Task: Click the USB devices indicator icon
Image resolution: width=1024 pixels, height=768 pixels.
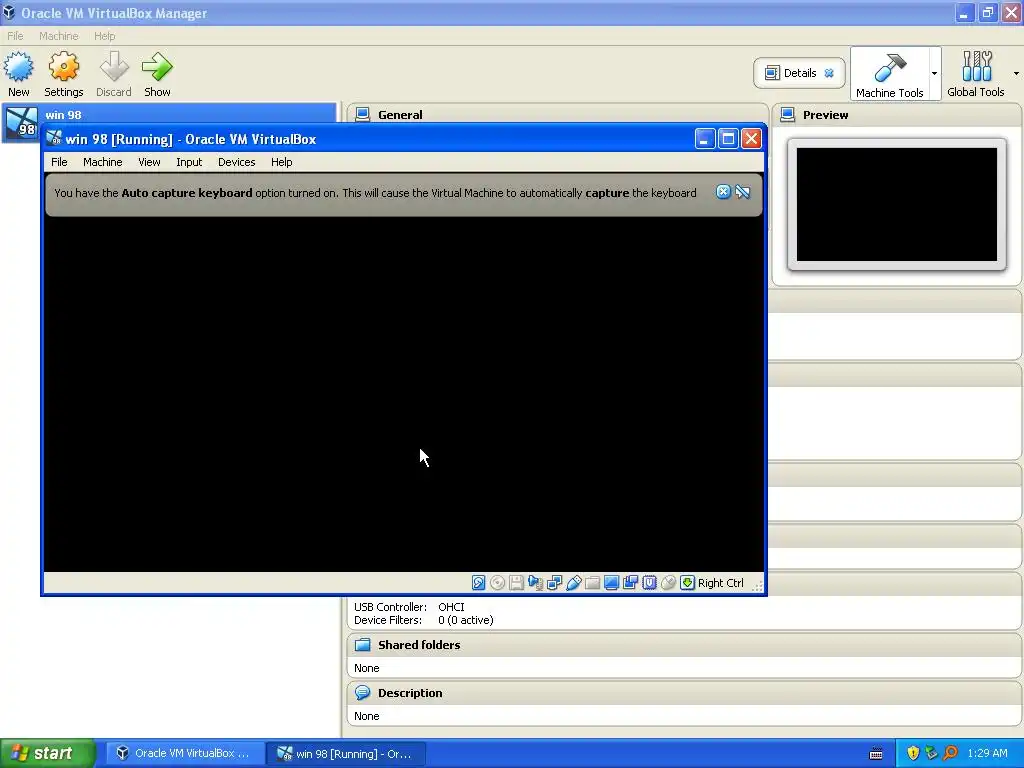Action: [x=573, y=583]
